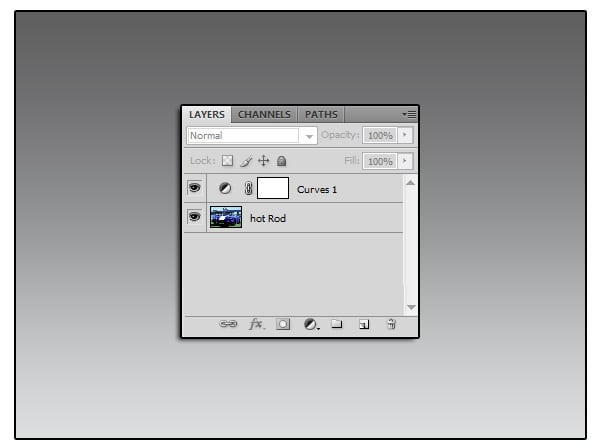
Task: Hide the Curves 1 layer
Action: click(x=194, y=188)
